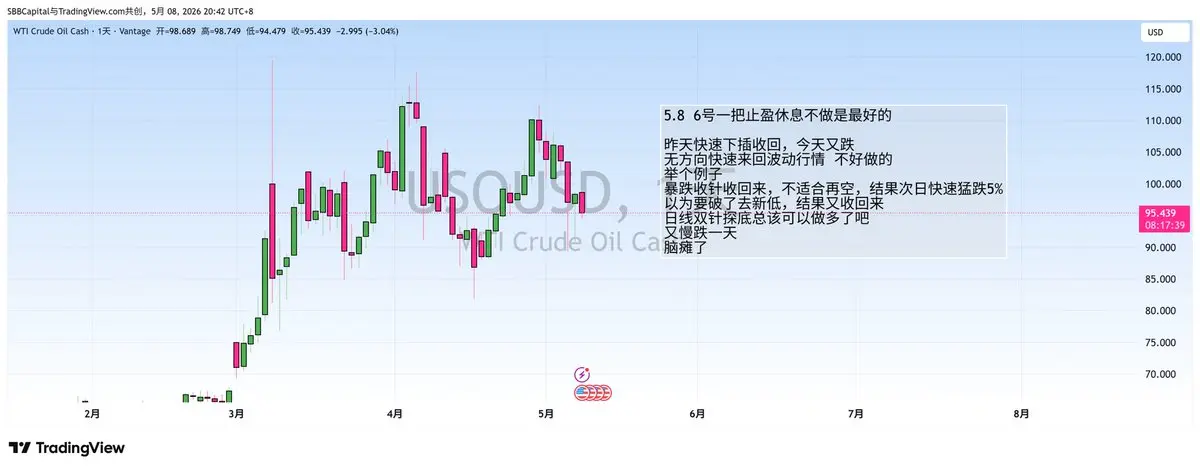Click the 120.000 level on price scale
The width and height of the screenshot is (1200, 470).
point(1162,57)
